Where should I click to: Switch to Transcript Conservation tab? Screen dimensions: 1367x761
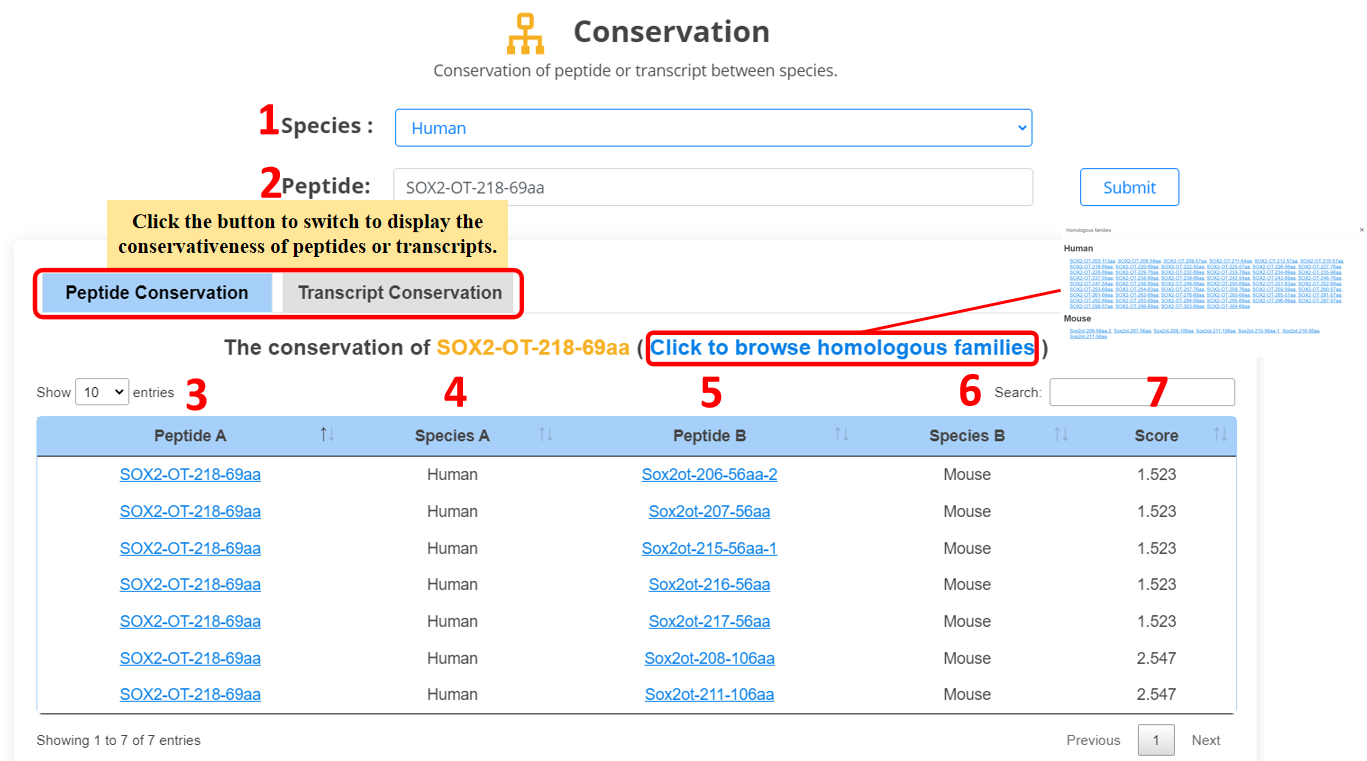coord(399,293)
